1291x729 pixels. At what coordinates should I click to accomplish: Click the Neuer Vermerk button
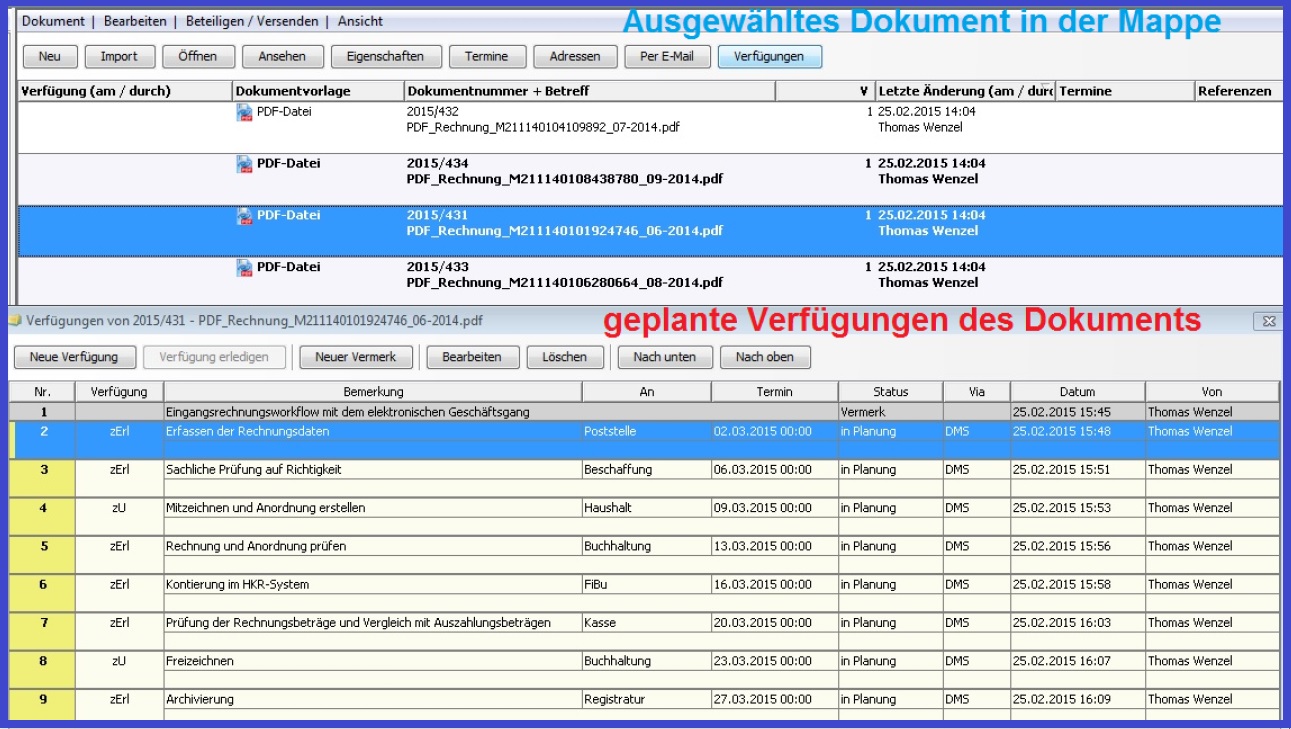355,357
